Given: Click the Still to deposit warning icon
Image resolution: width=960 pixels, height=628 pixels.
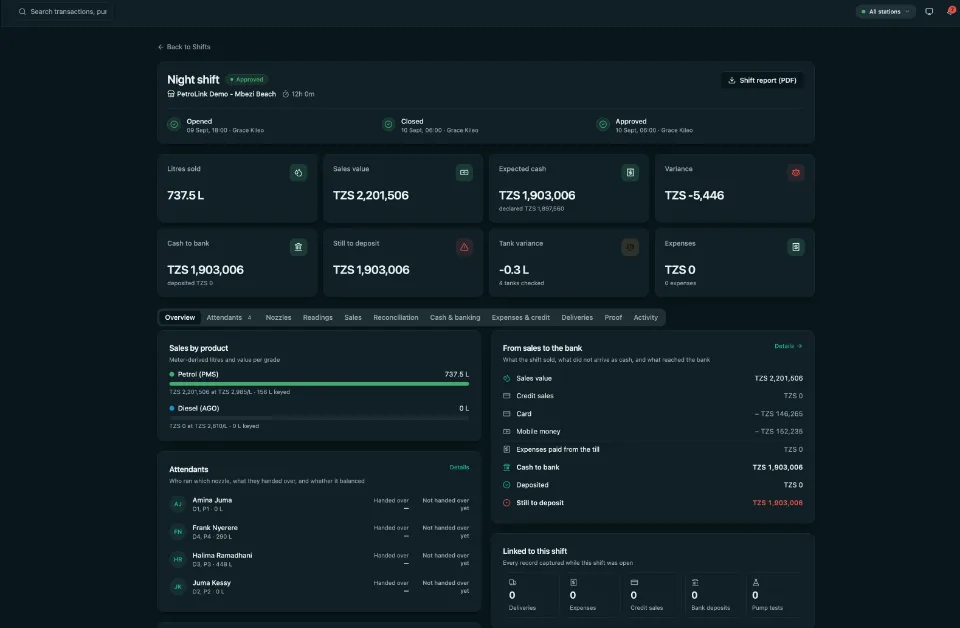Looking at the screenshot, I should click(x=464, y=247).
